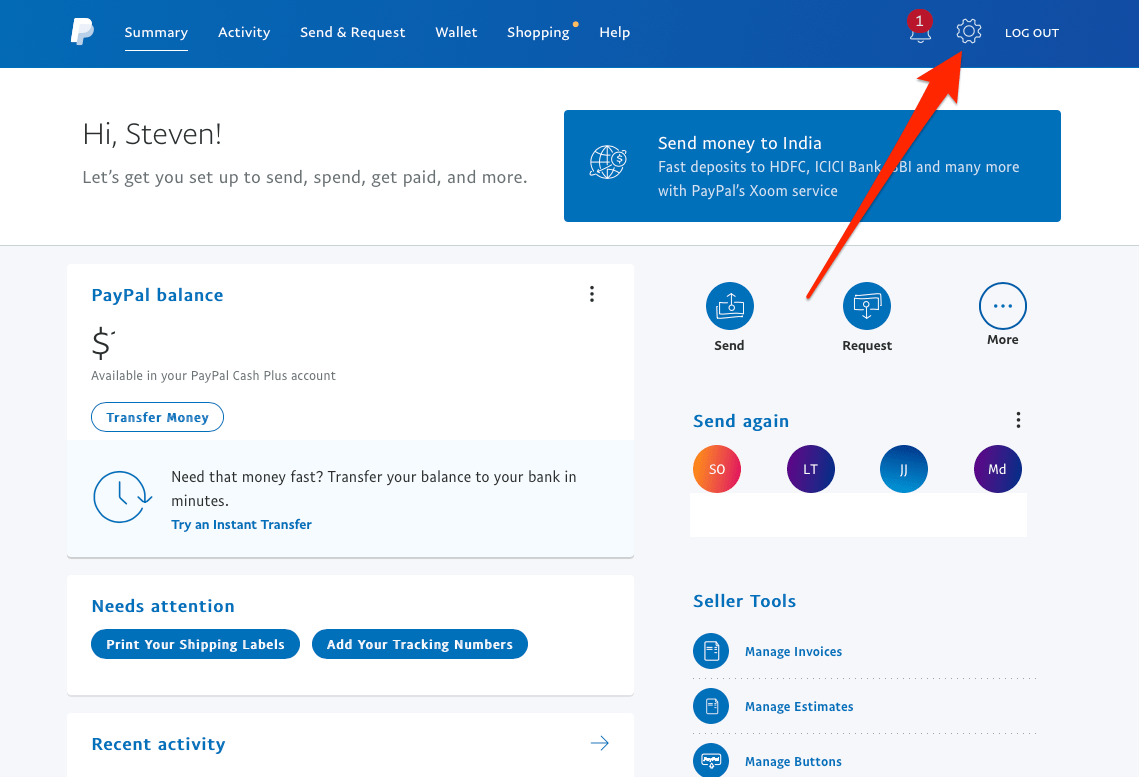The height and width of the screenshot is (777, 1139).
Task: Click the globe icon in India banner
Action: [609, 162]
